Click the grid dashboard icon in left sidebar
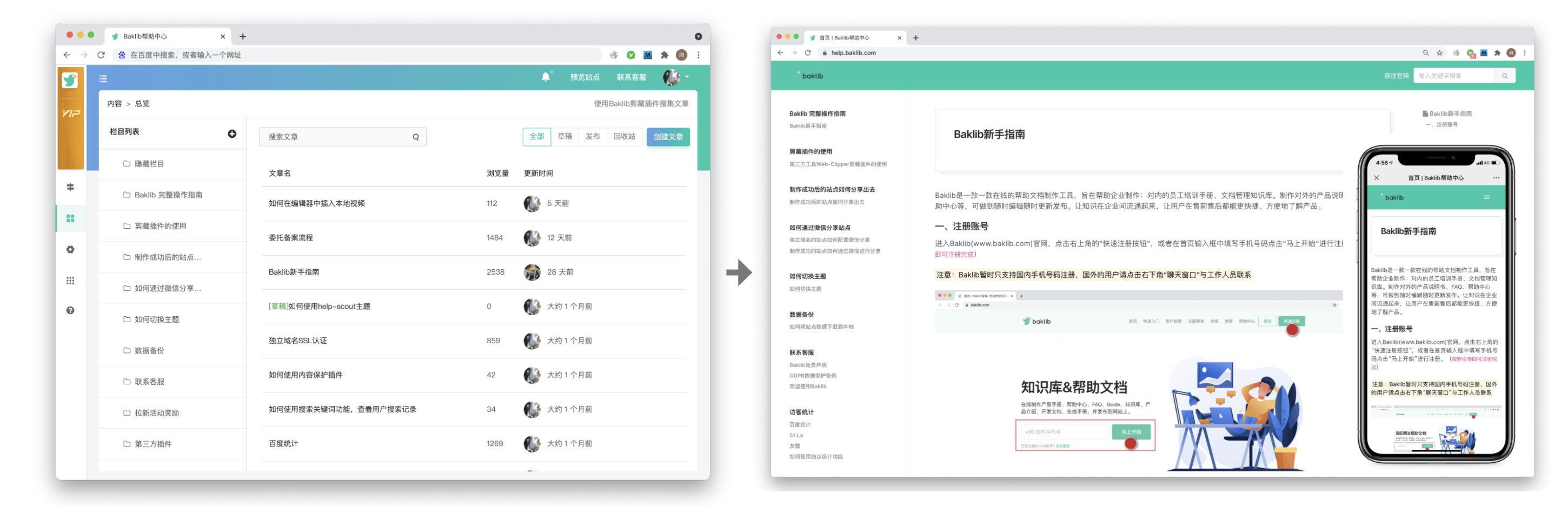Viewport: 1568px width, 506px height. [x=71, y=218]
